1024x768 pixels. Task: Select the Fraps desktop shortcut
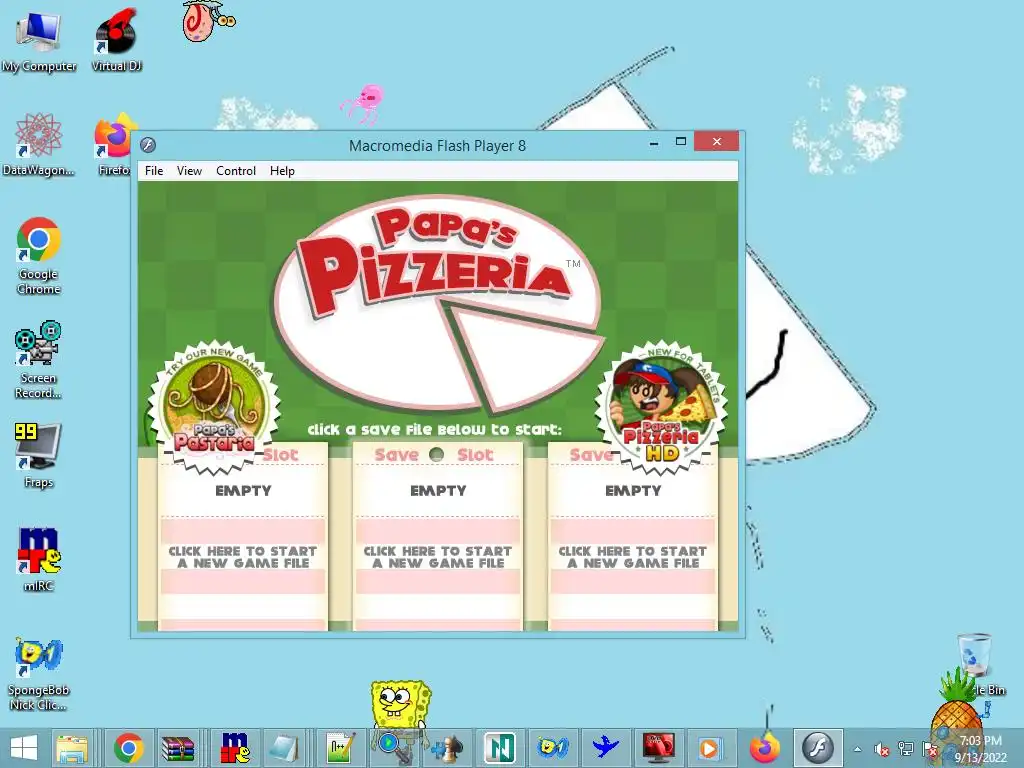tap(39, 455)
